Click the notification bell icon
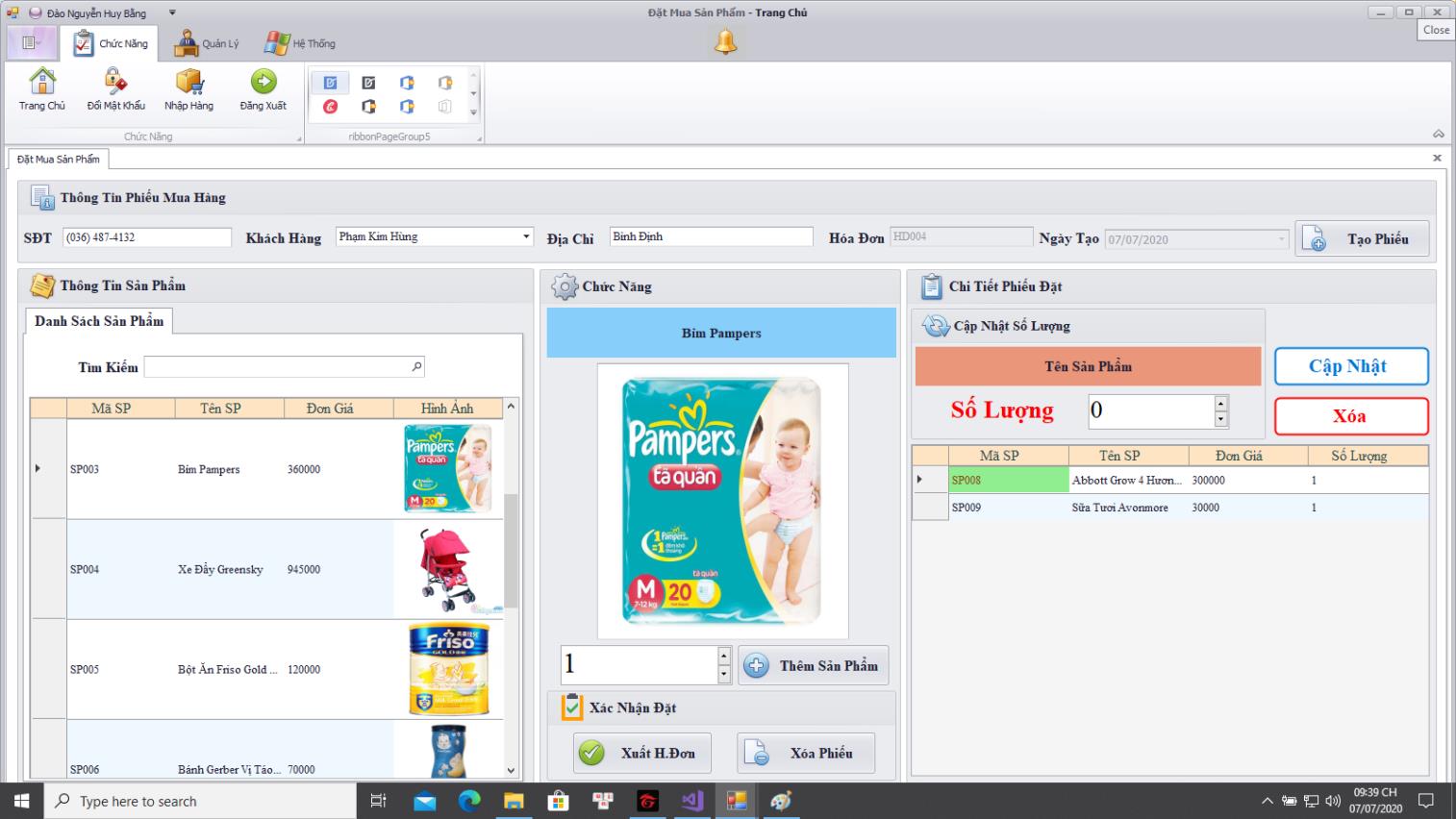Screen dimensions: 1456x819 pos(725,42)
